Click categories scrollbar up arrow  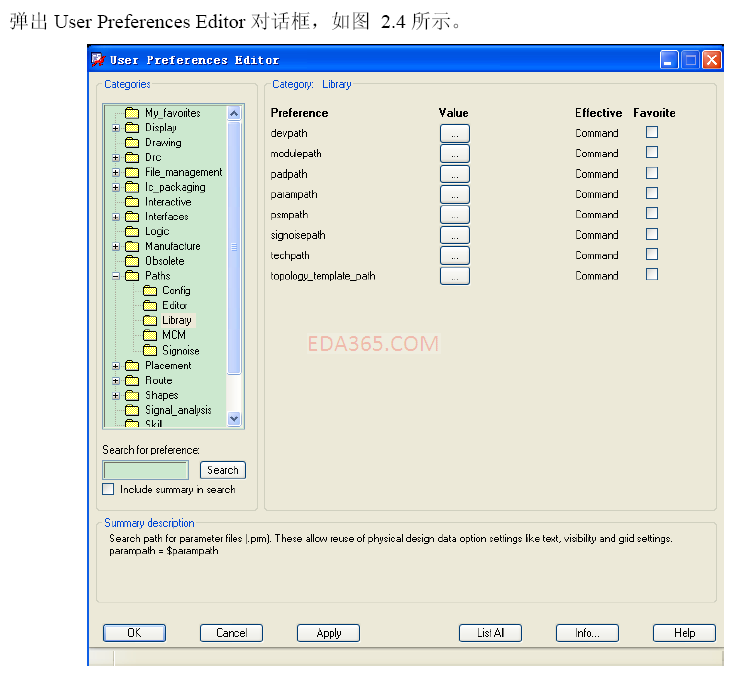[x=234, y=113]
